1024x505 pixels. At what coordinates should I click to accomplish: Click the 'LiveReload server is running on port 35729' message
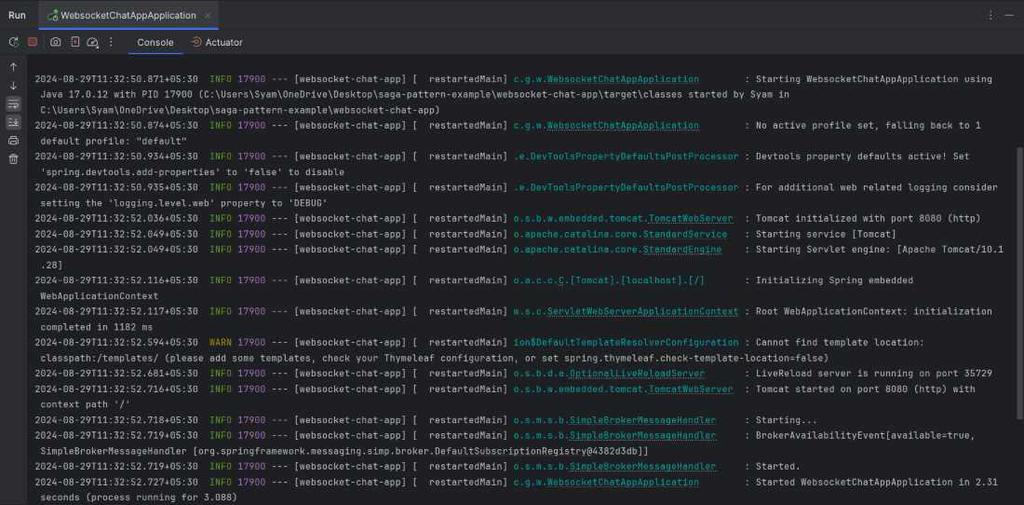click(x=874, y=374)
